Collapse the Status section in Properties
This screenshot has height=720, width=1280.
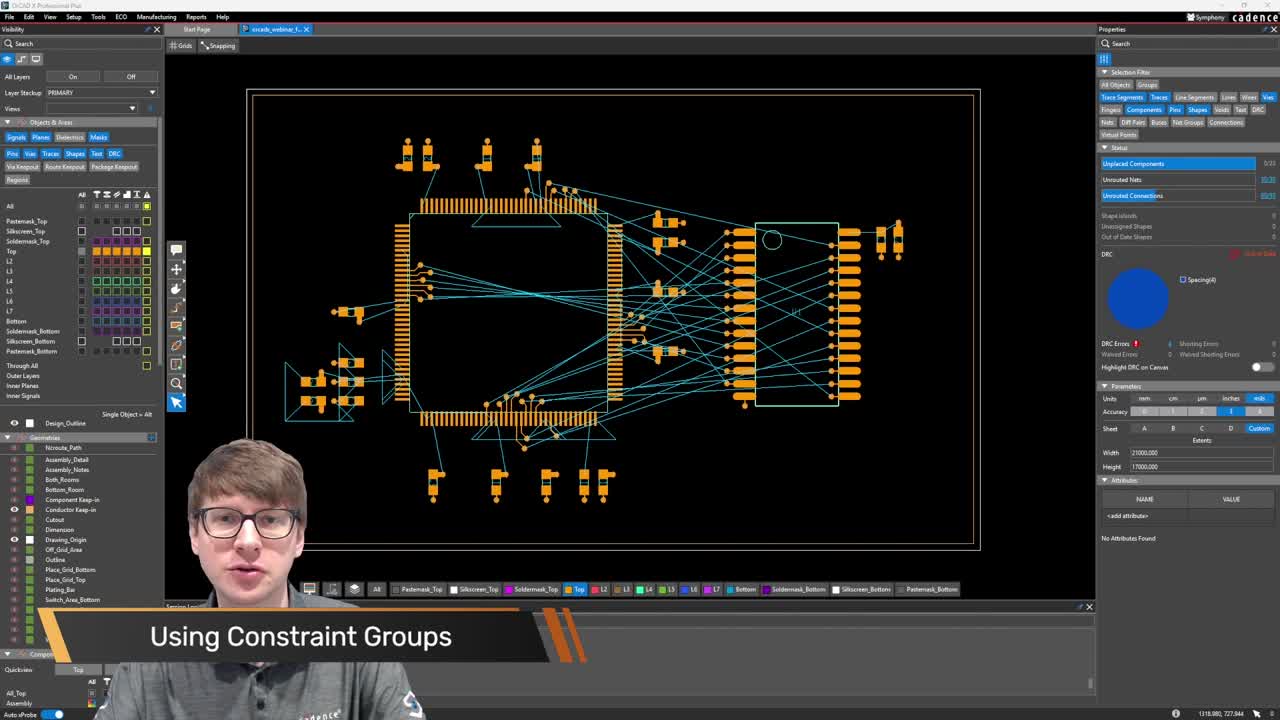(x=1105, y=148)
